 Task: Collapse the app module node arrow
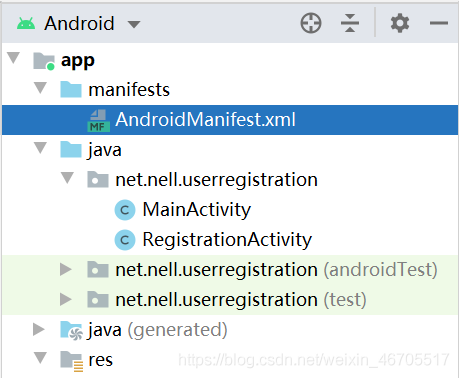pyautogui.click(x=14, y=58)
